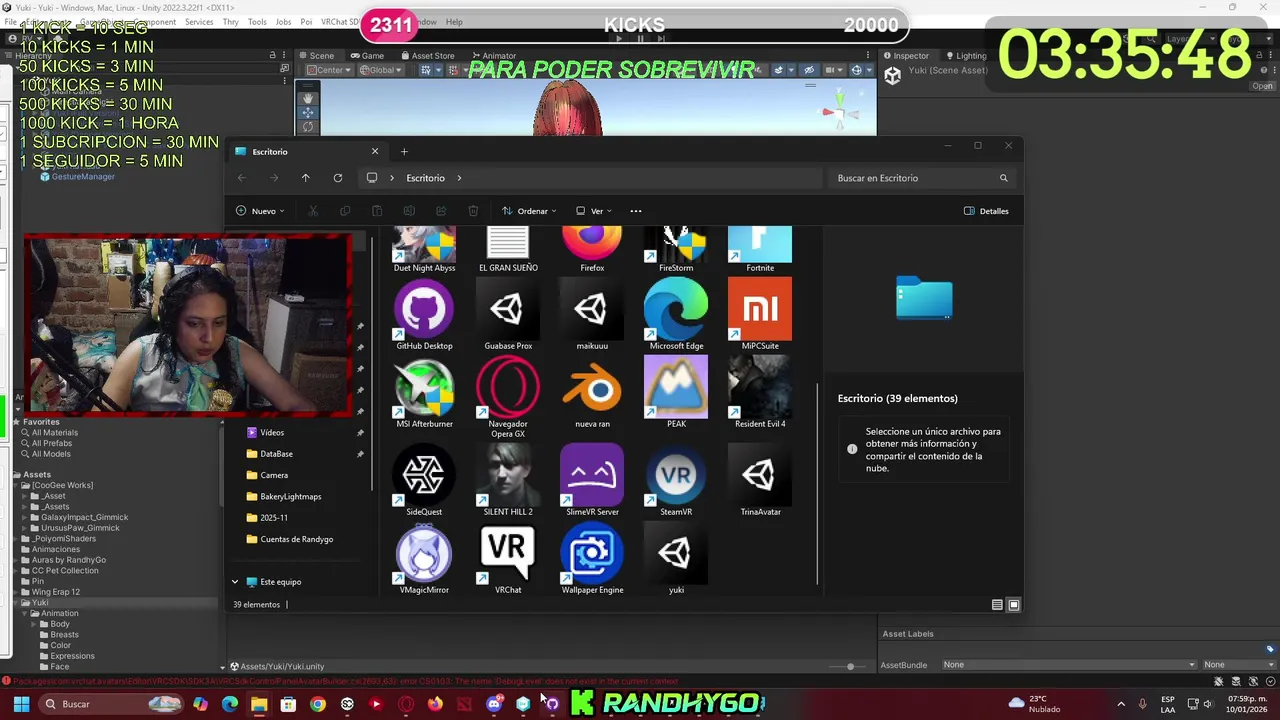Click the breadcrumb chevron after Escritorio
The image size is (1280, 720).
(x=459, y=178)
